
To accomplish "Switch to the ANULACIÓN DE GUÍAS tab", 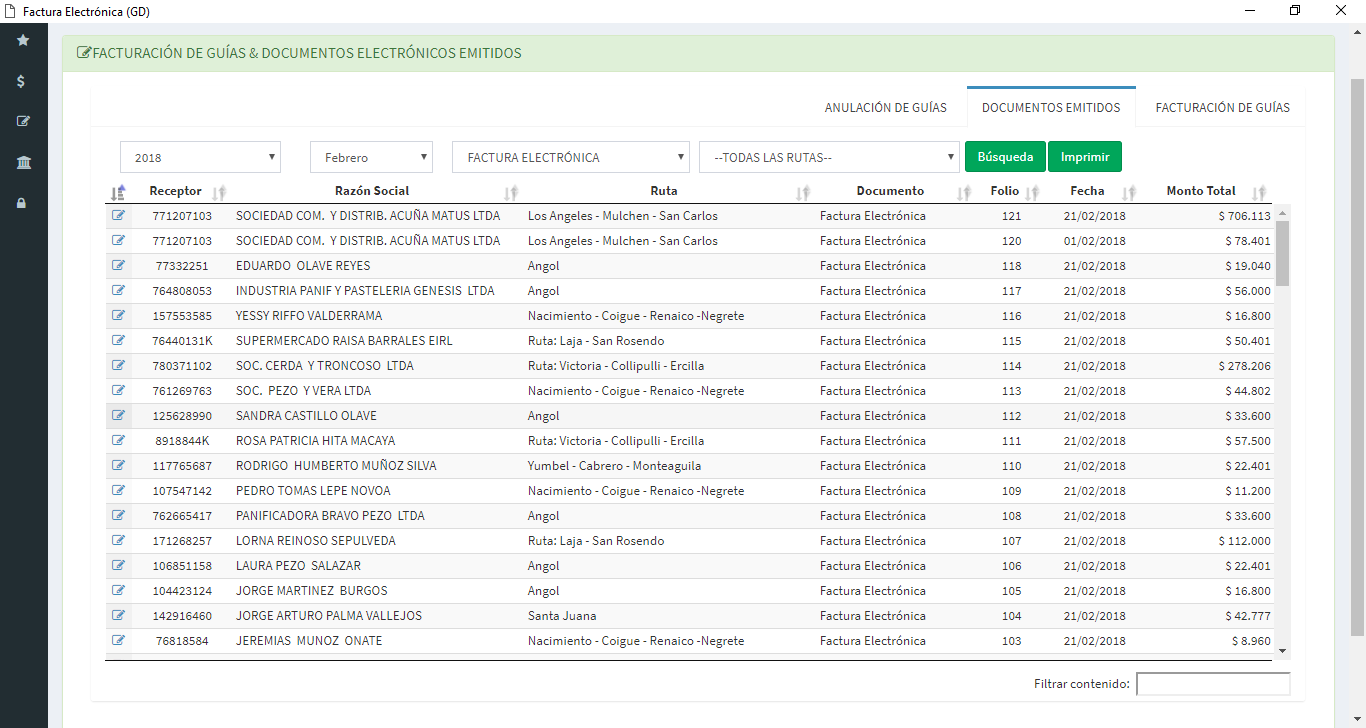I will [x=885, y=107].
